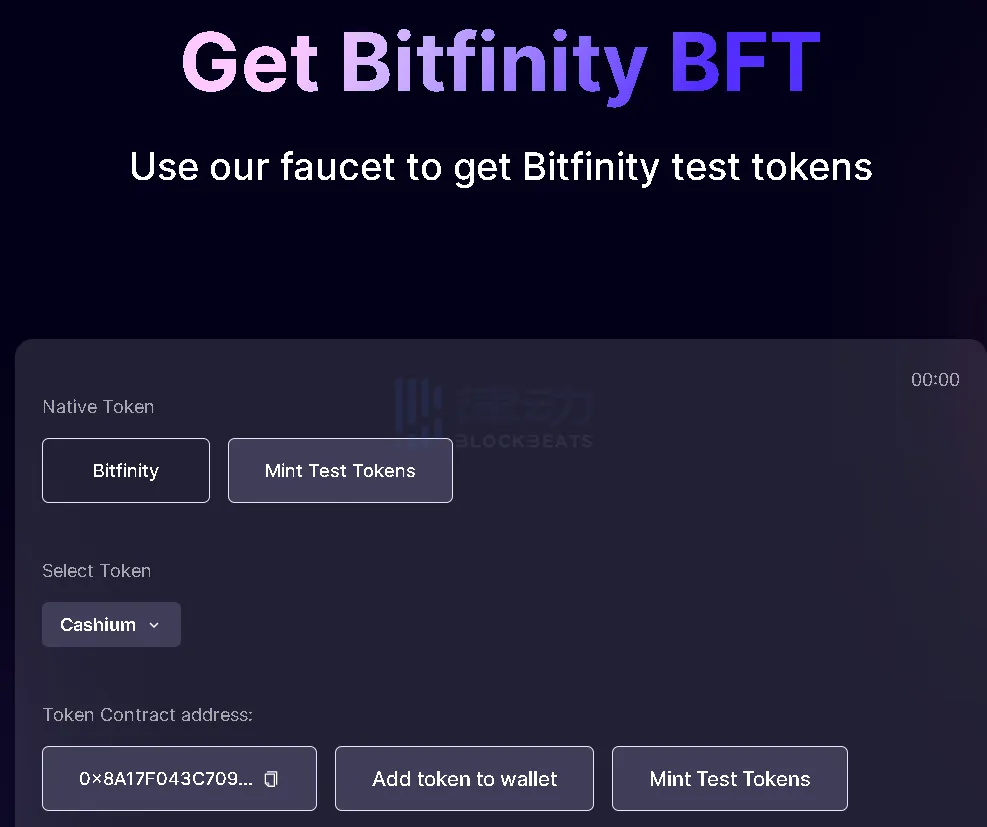Select the Bitfinity native token button

tap(126, 470)
